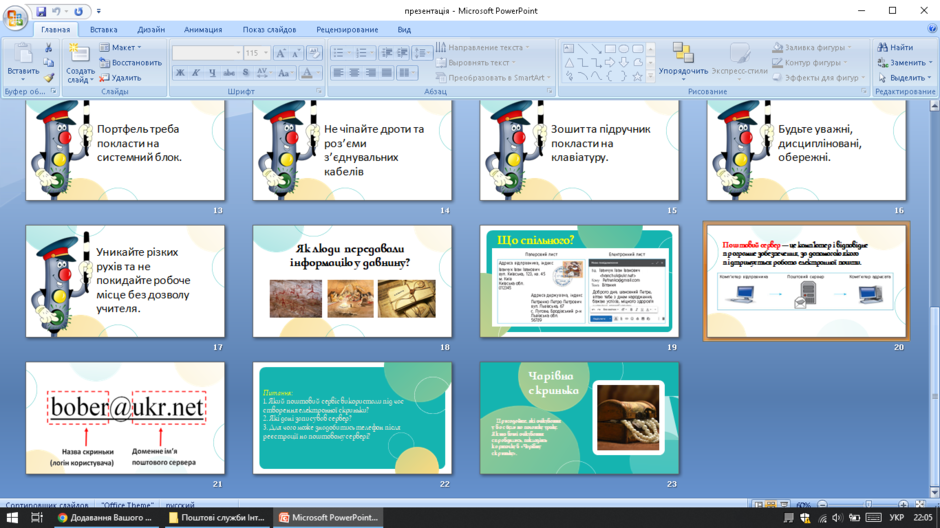The image size is (940, 528).
Task: Click the Increase Font Size icon
Action: coord(280,53)
